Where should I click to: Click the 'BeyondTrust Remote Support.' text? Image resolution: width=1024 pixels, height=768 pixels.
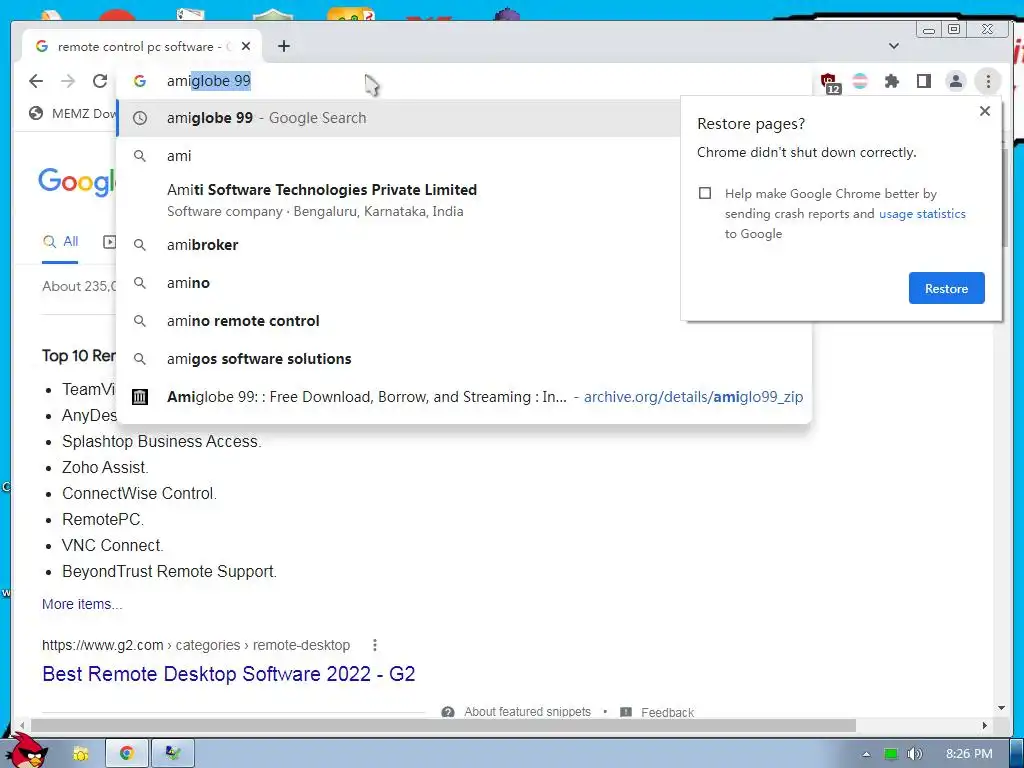coord(169,571)
